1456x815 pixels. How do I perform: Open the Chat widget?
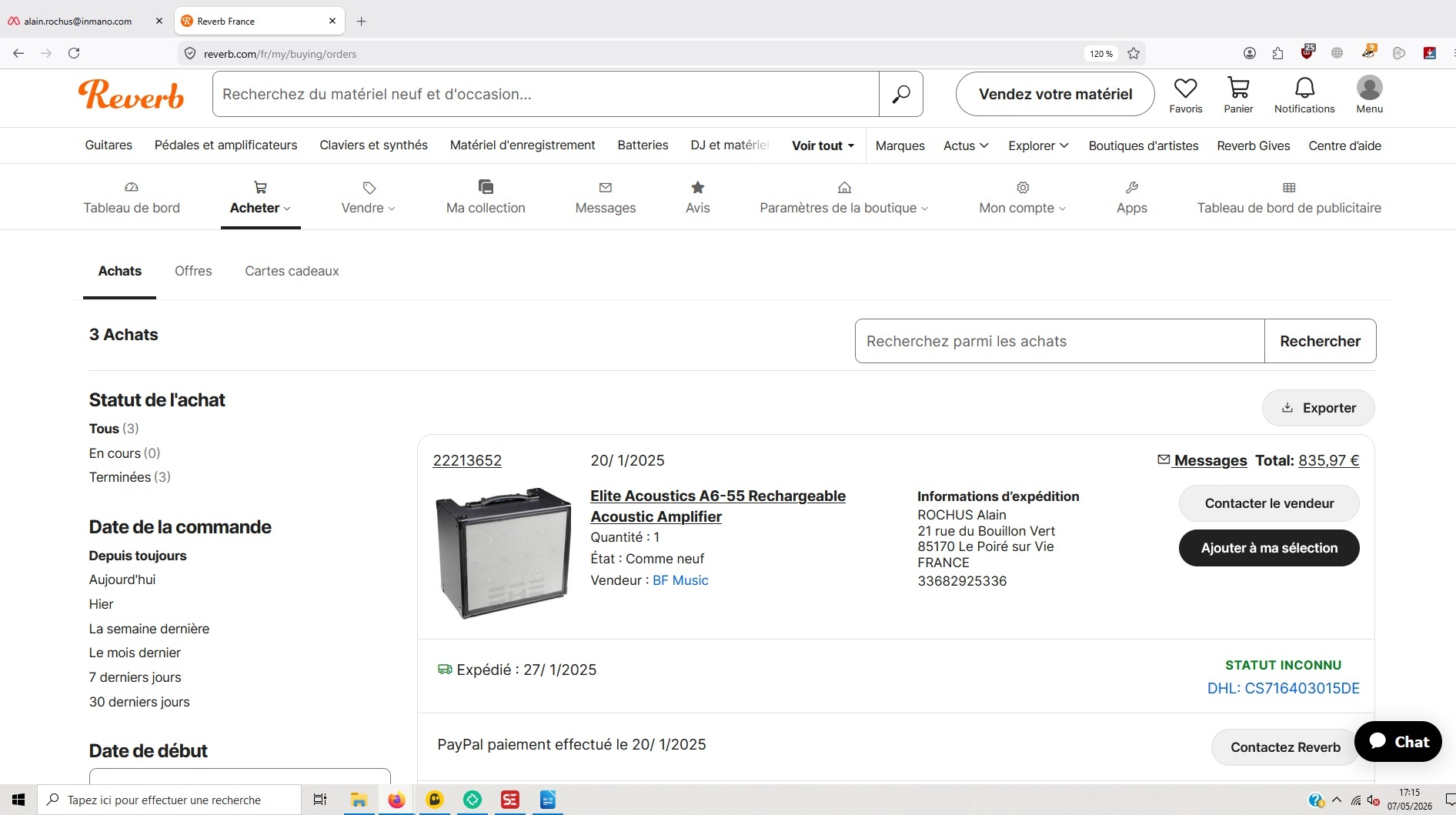pos(1398,742)
